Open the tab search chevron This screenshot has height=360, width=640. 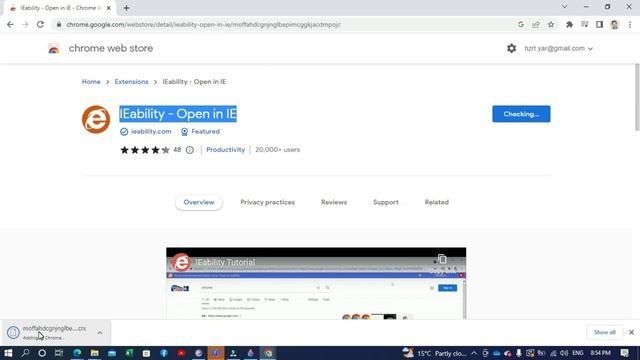point(564,7)
